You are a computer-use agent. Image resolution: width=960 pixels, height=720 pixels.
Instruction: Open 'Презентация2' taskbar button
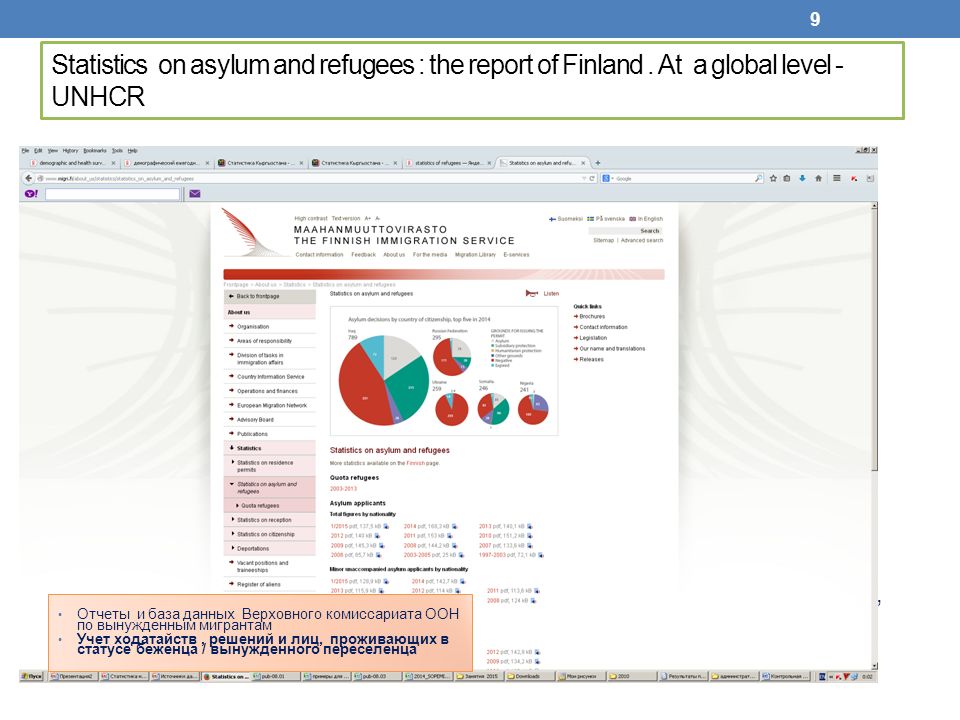coord(72,677)
